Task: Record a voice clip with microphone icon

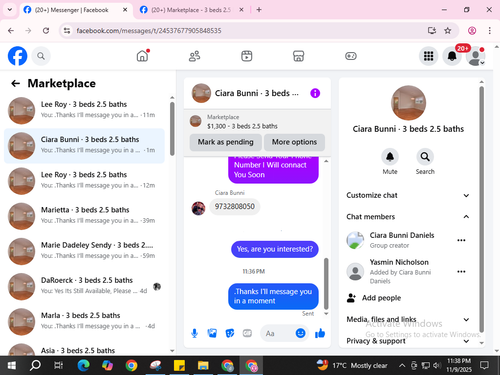Action: point(195,333)
